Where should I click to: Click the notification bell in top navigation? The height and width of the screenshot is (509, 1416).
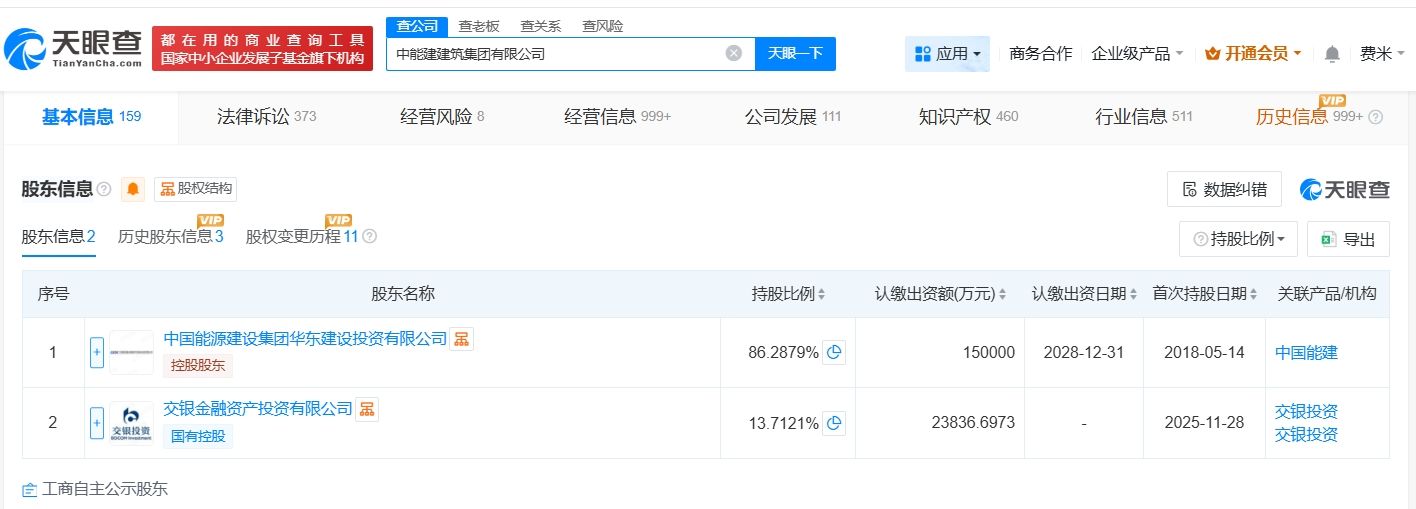click(1332, 54)
